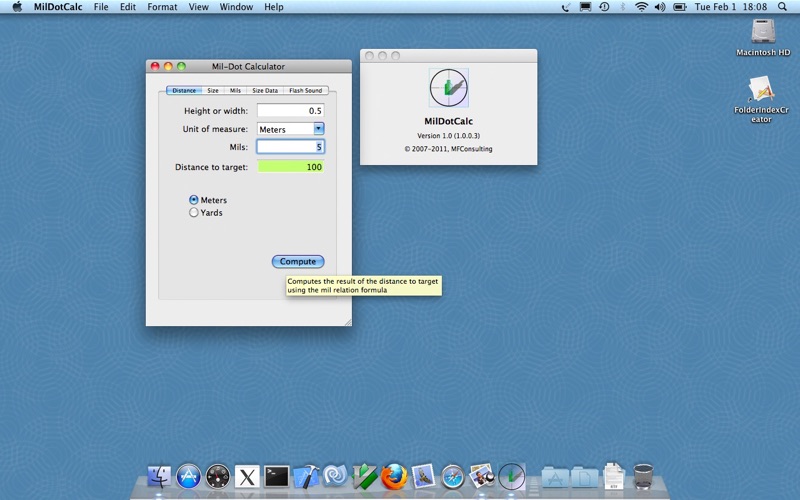Switch to the Distance tab

coord(184,90)
